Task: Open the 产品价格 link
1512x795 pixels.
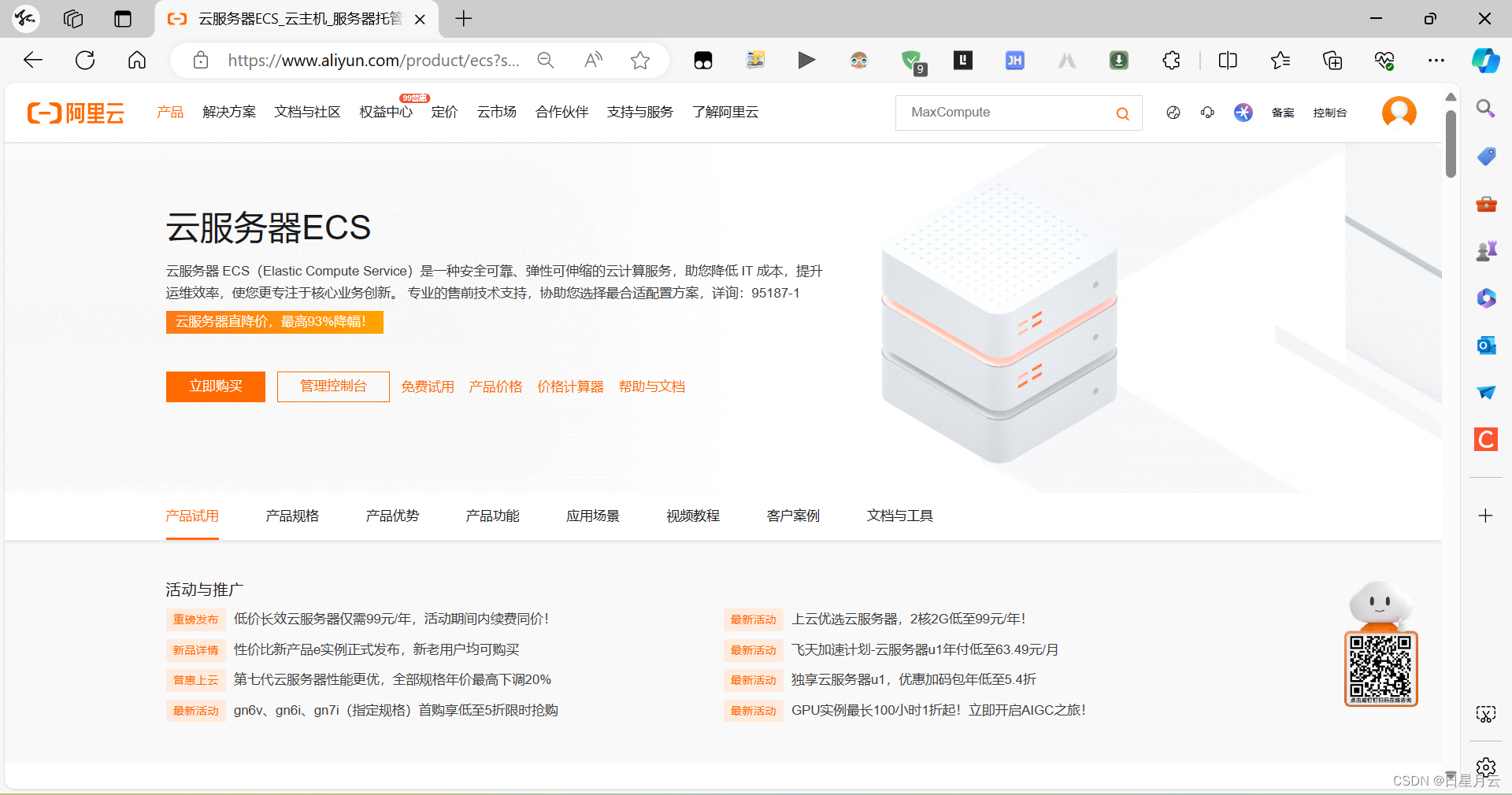Action: (x=495, y=386)
